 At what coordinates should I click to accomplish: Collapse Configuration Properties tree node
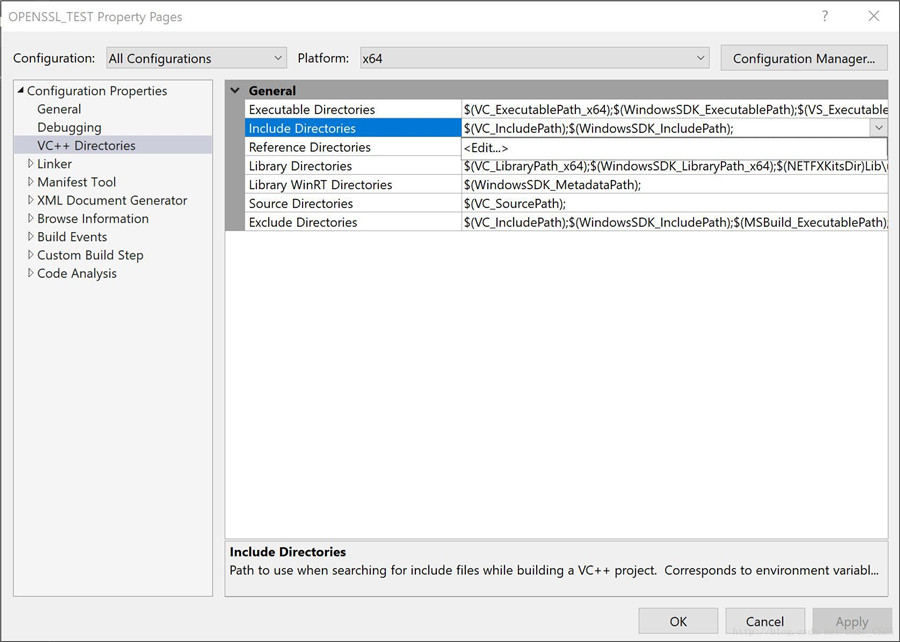click(21, 90)
